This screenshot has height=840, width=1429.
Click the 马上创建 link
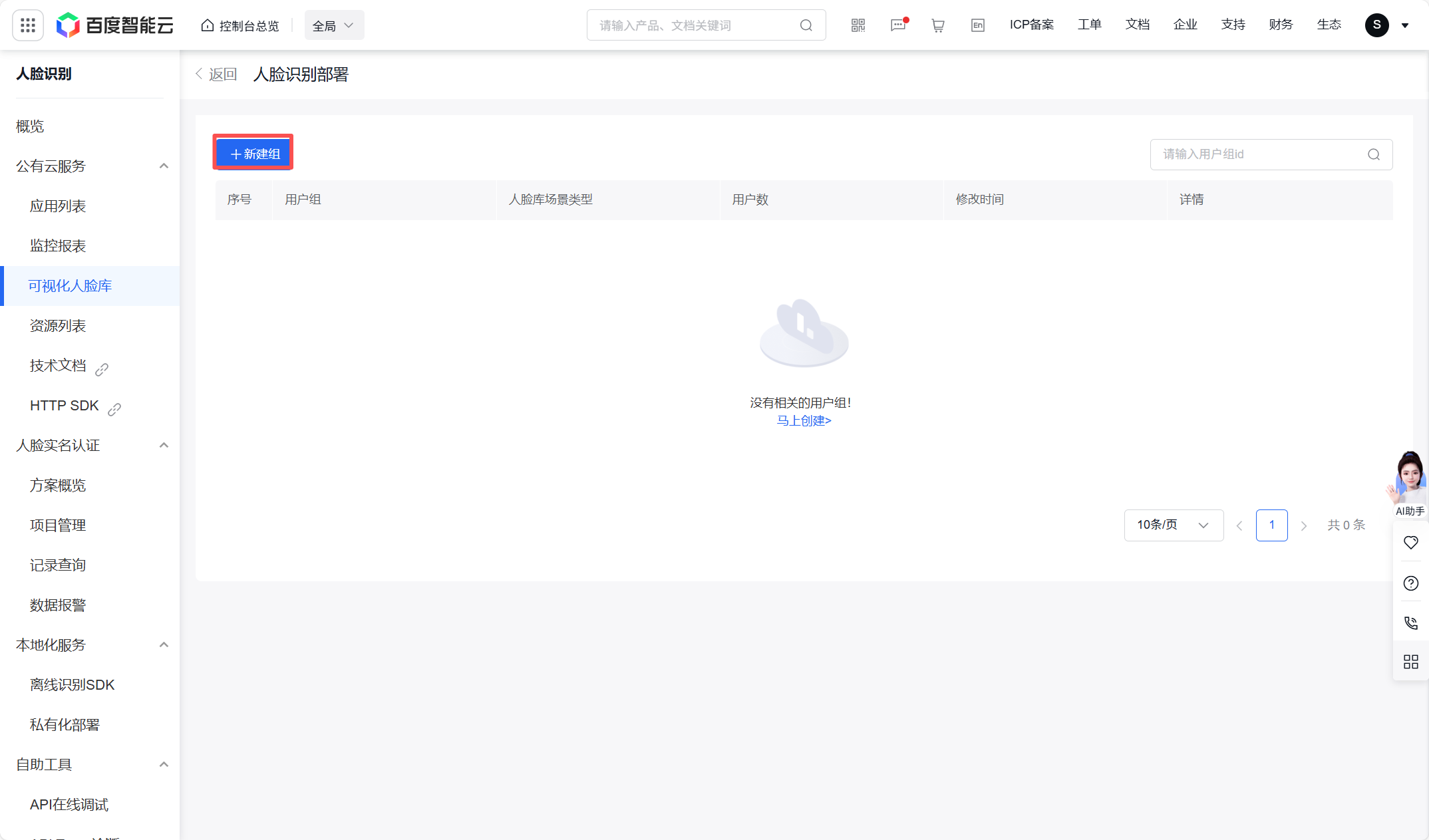[804, 420]
